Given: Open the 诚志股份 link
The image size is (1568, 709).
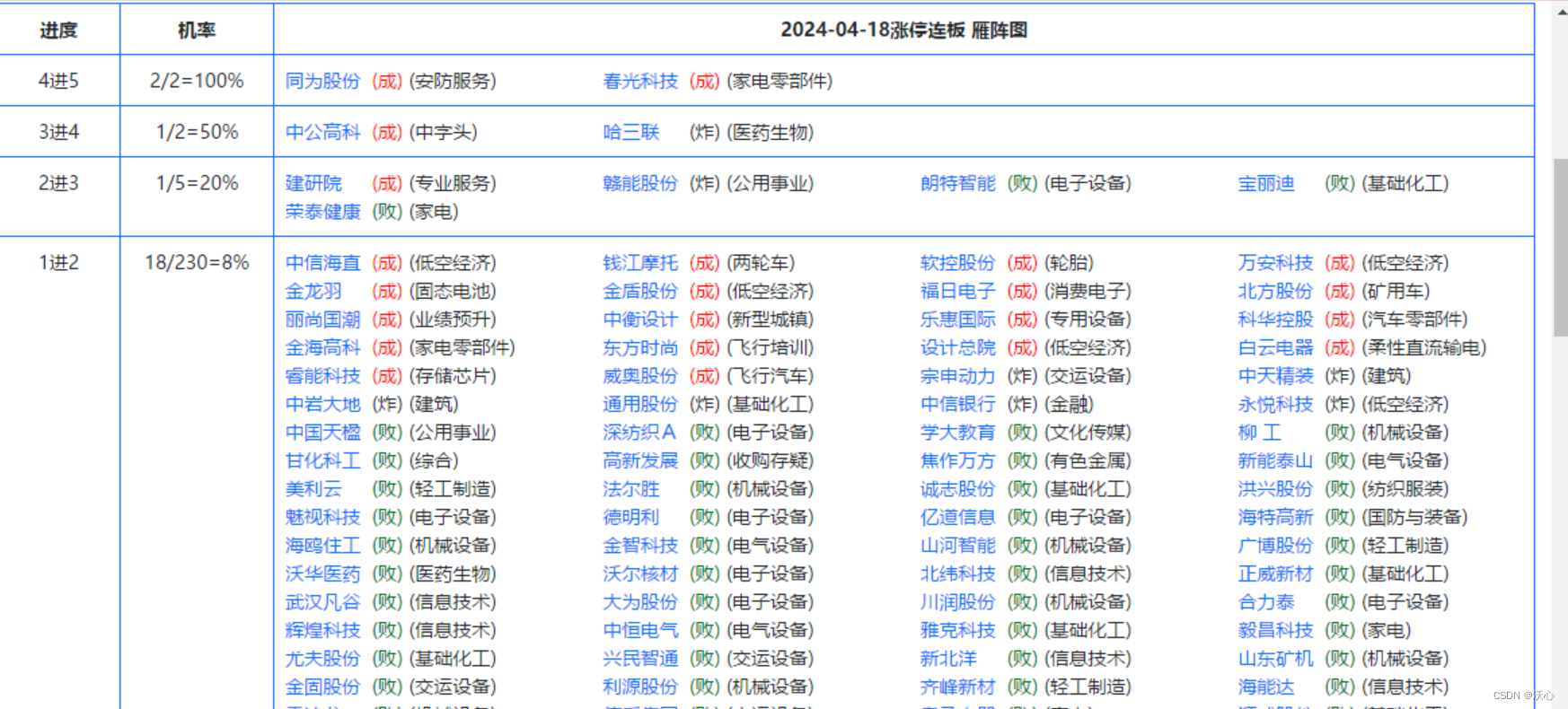Looking at the screenshot, I should point(957,489).
